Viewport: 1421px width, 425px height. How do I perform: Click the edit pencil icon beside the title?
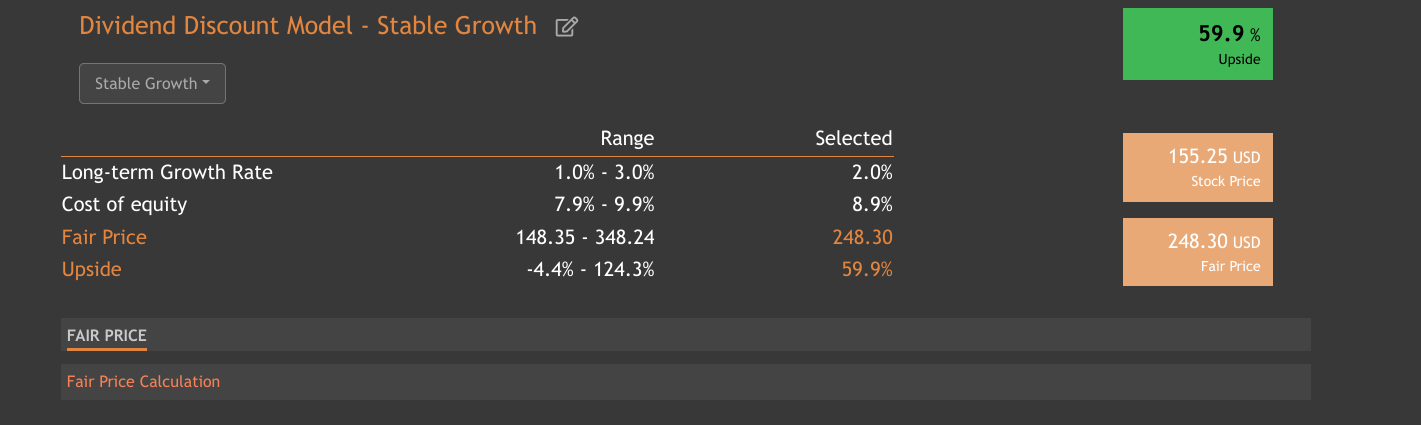pyautogui.click(x=566, y=28)
